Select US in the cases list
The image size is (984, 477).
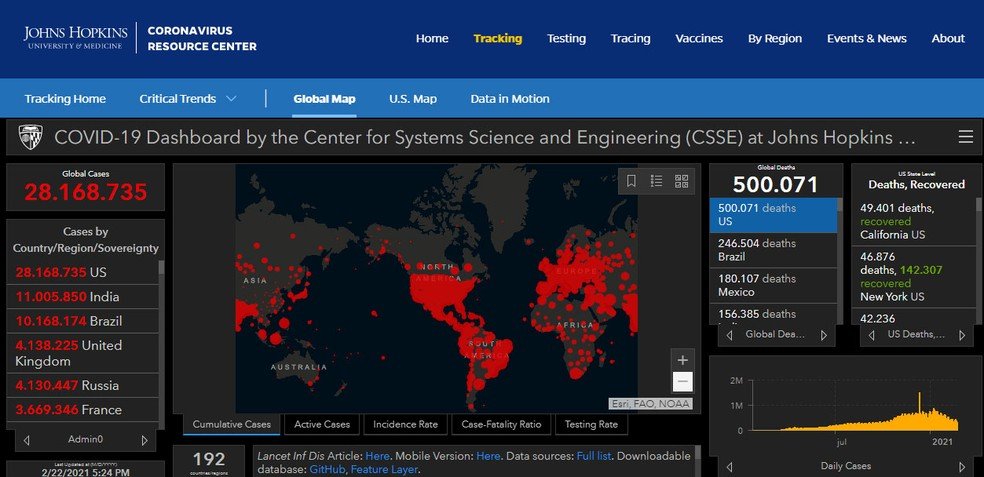pos(82,272)
